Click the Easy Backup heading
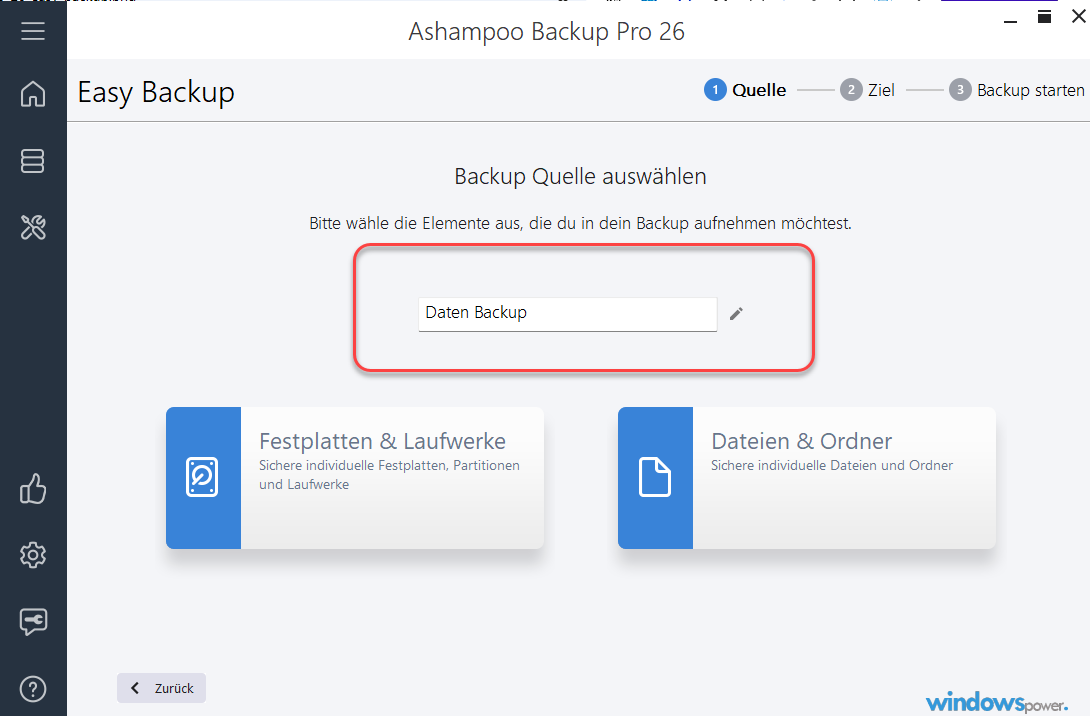The height and width of the screenshot is (716, 1090). tap(156, 92)
